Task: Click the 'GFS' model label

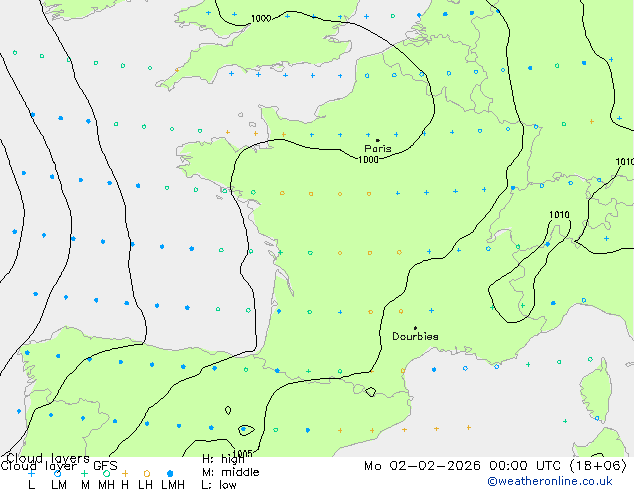Action: pos(105,466)
